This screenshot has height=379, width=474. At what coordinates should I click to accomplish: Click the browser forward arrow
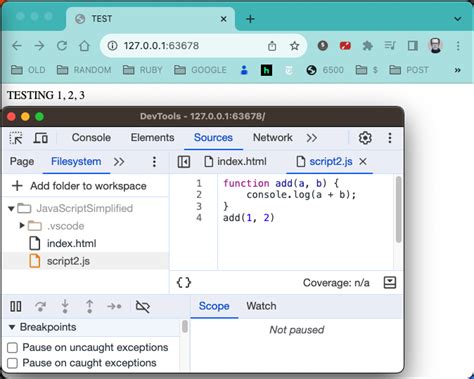click(39, 46)
